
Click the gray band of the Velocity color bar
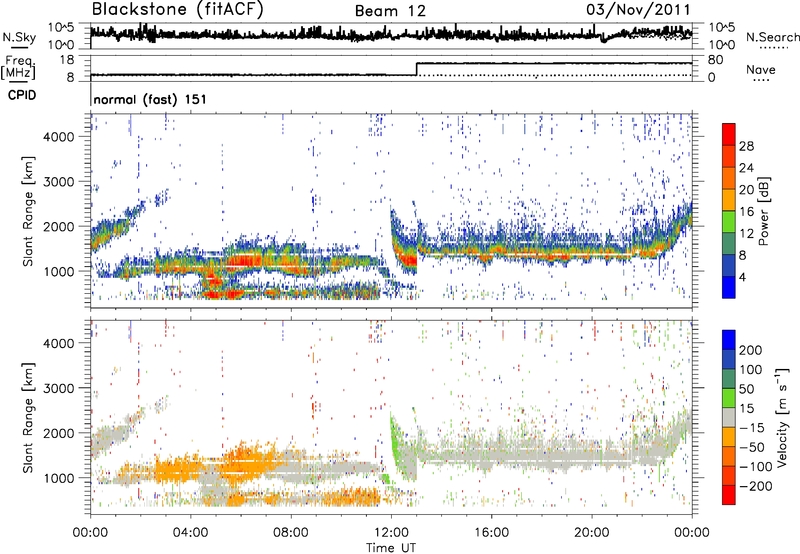tap(729, 418)
